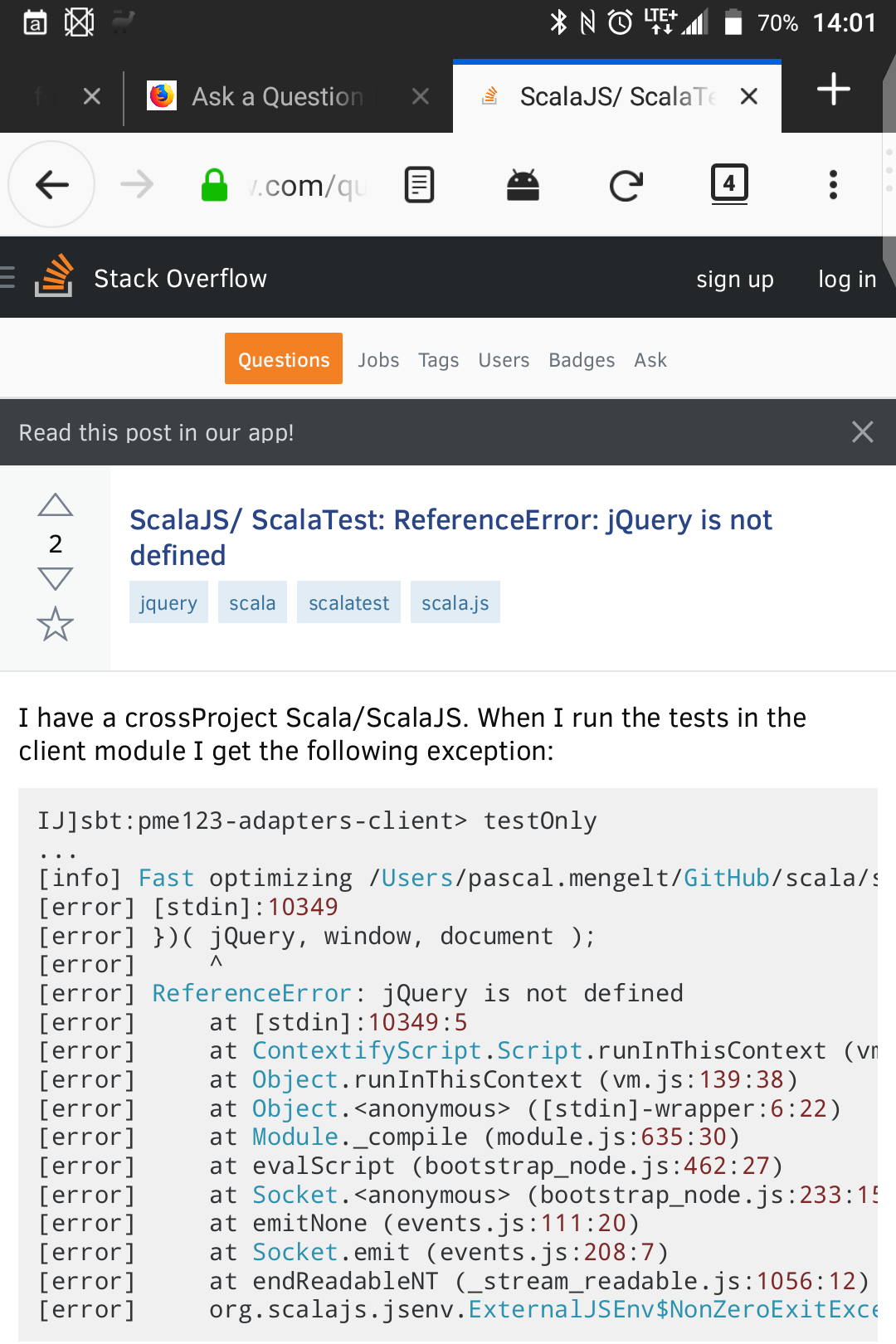Screen dimensions: 896x1344
Task: Dismiss the Read this post banner
Action: [862, 432]
